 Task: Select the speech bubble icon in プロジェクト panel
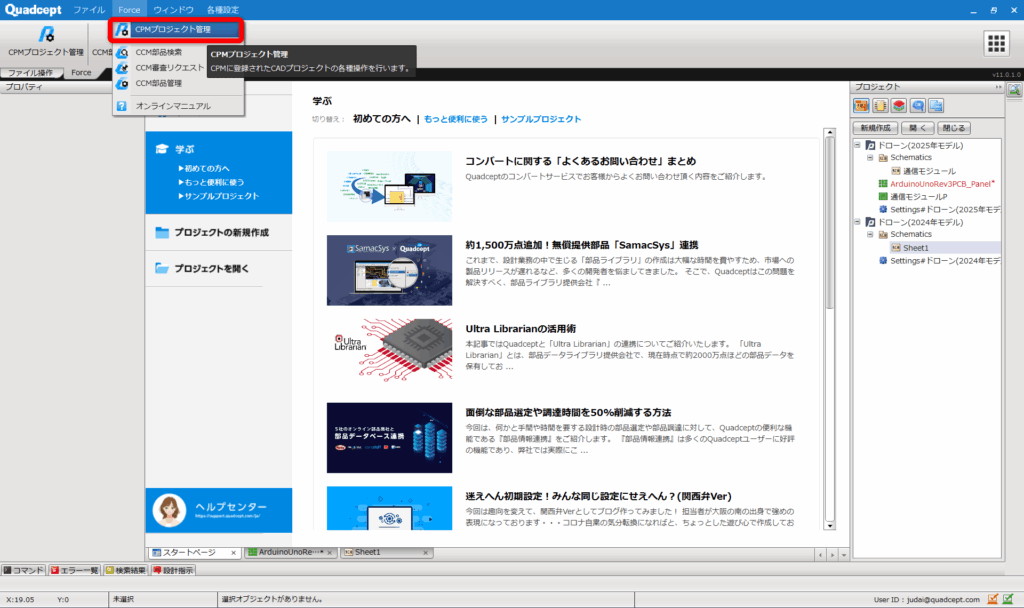[918, 106]
